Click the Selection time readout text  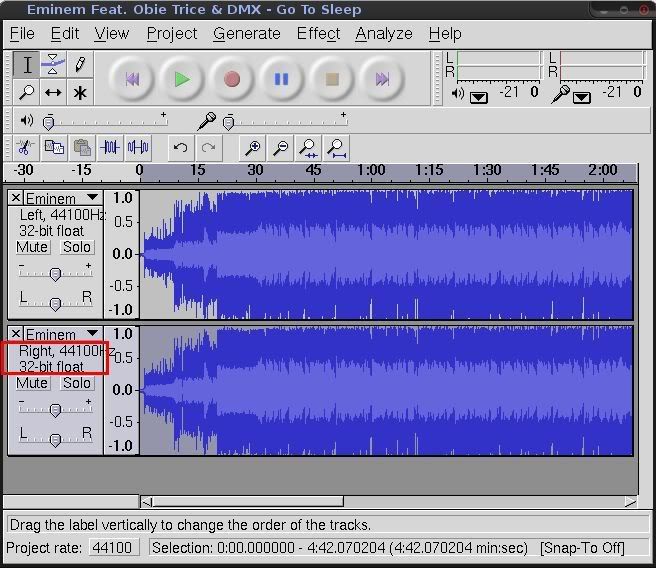pyautogui.click(x=340, y=548)
